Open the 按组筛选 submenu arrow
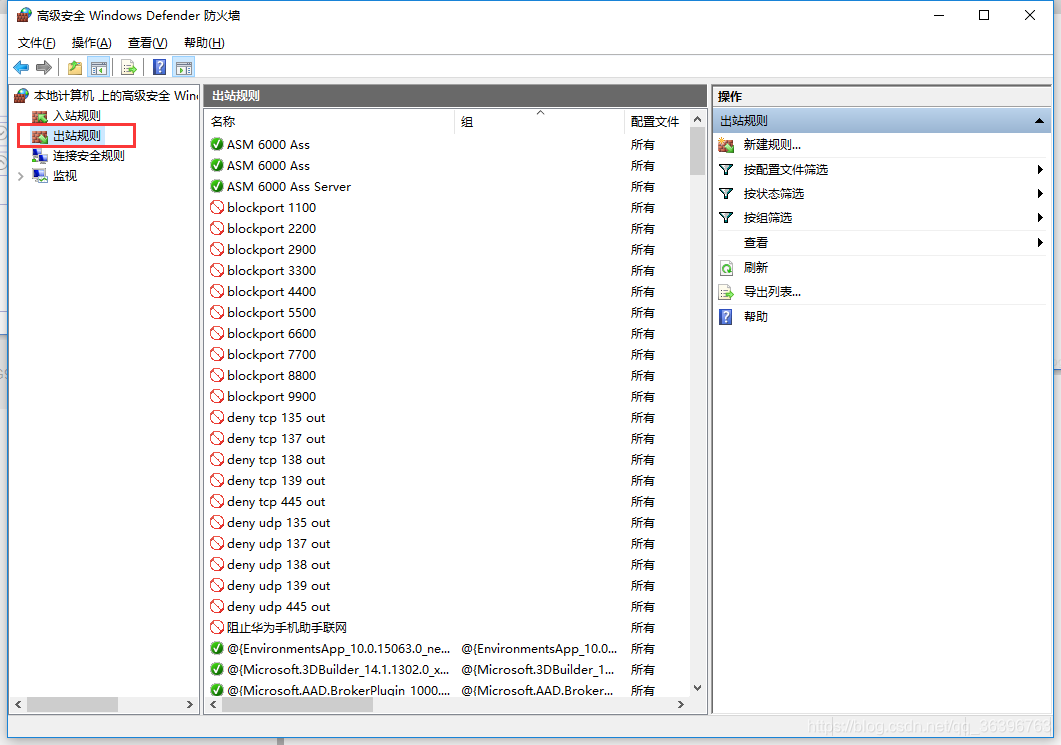Image resolution: width=1061 pixels, height=745 pixels. [1040, 218]
